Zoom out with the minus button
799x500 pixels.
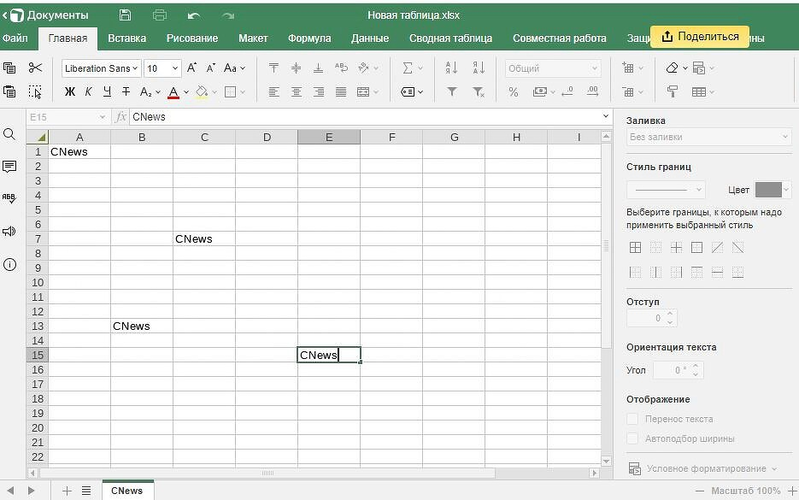click(x=700, y=491)
